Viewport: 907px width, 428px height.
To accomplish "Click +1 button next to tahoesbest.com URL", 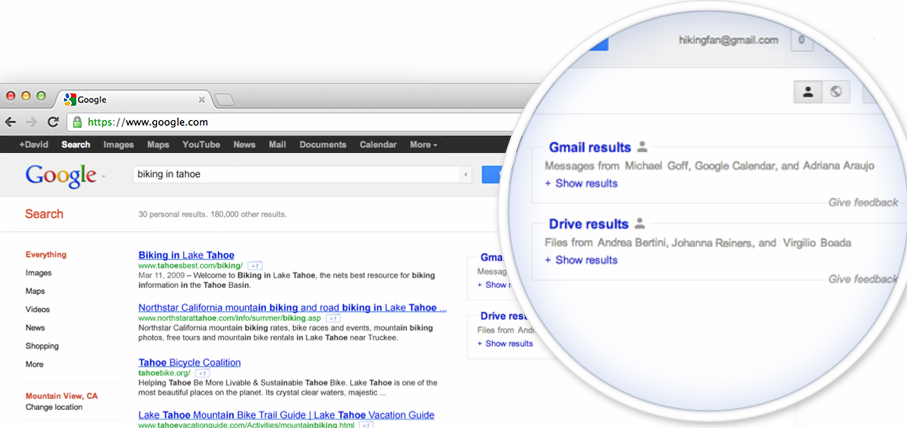I will point(255,265).
